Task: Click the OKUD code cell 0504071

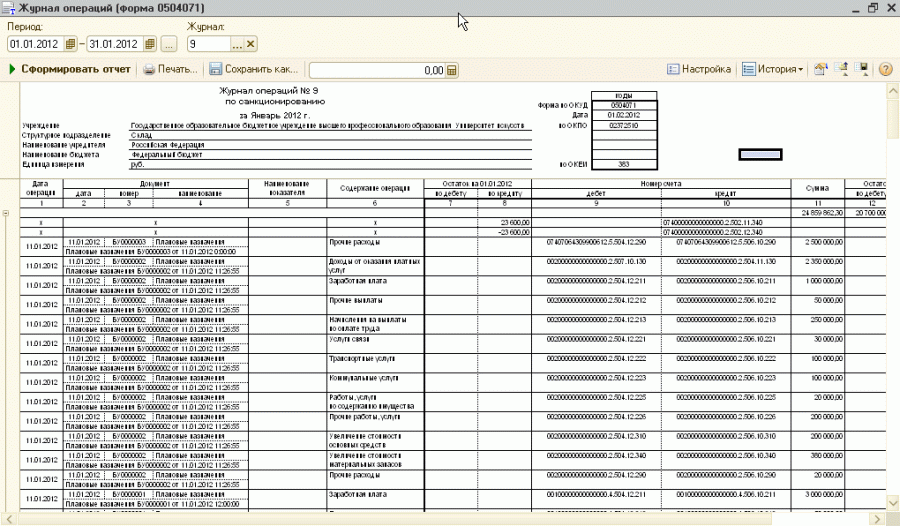Action: [624, 106]
